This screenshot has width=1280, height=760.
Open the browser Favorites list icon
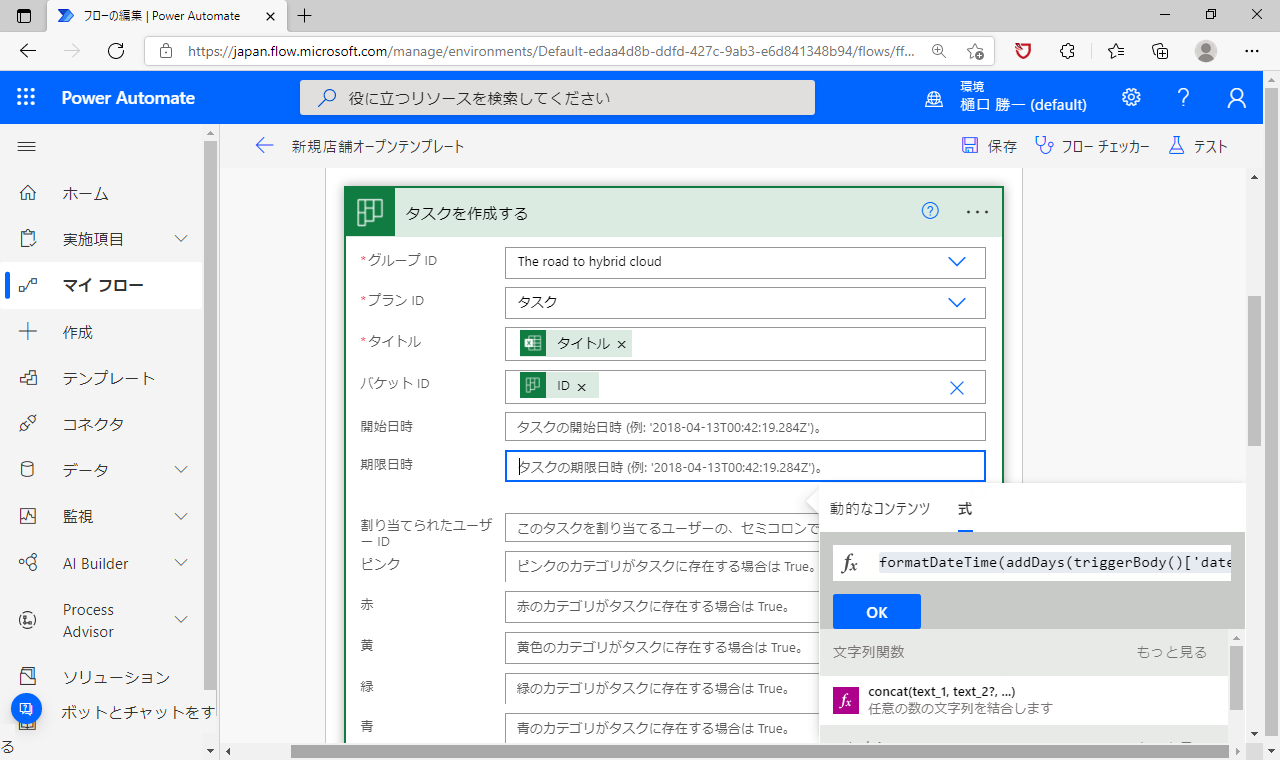[1115, 51]
